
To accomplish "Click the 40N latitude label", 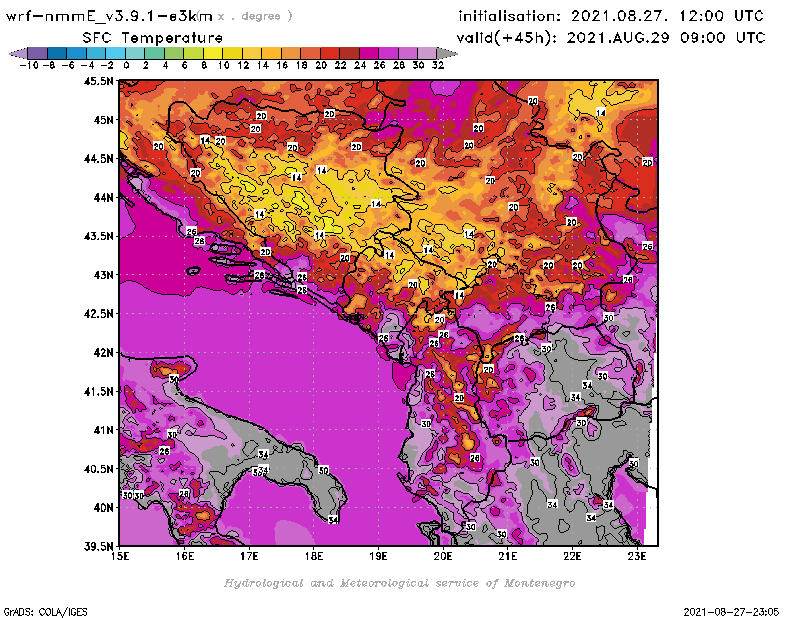I will click(103, 508).
